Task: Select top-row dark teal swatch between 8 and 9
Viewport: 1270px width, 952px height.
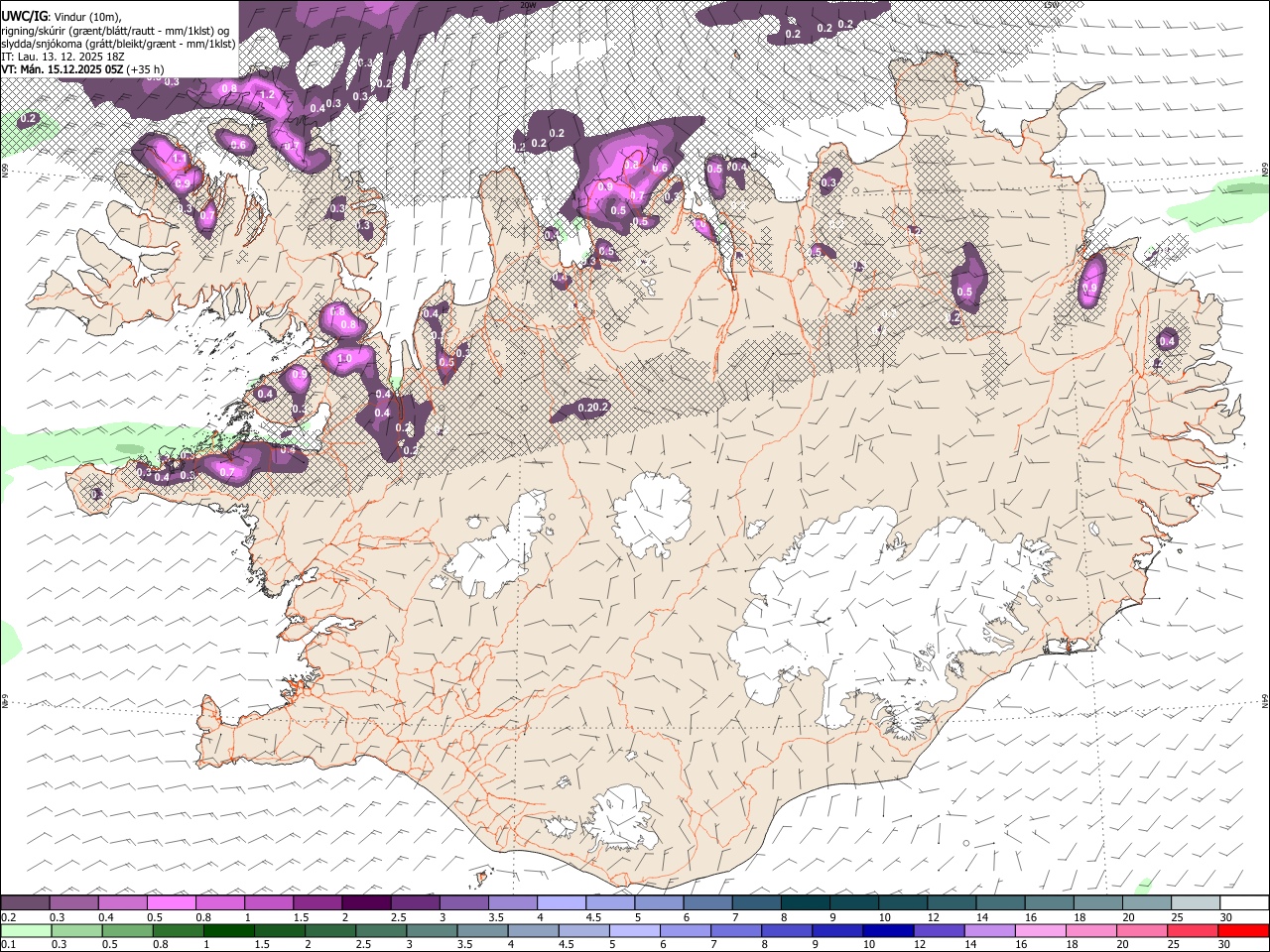Action: pos(805,902)
